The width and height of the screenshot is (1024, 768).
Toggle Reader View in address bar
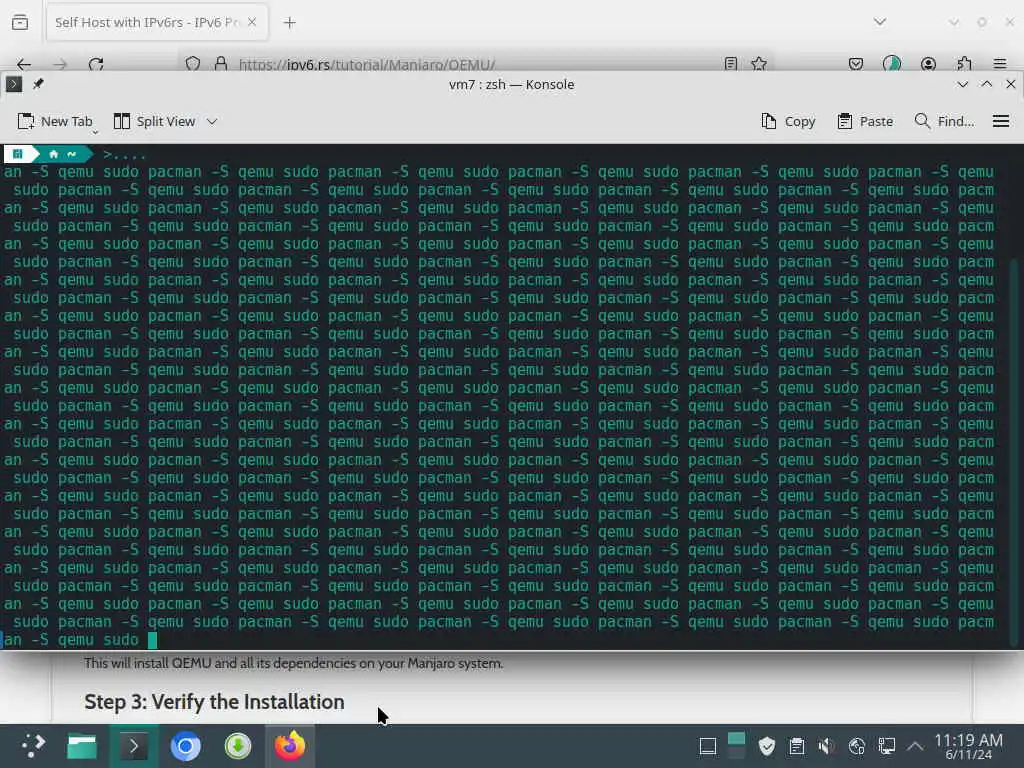(x=731, y=64)
